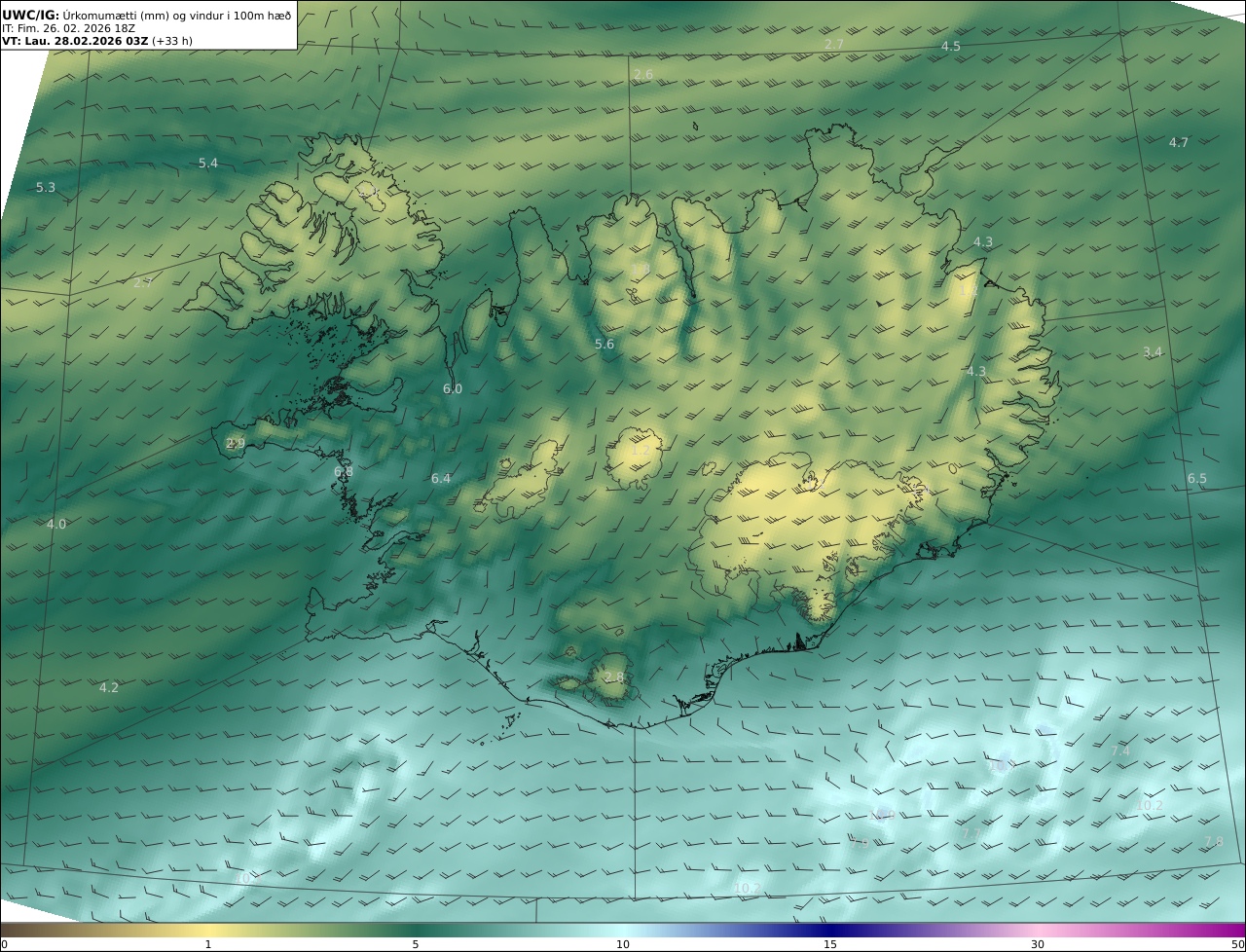Click the 6.8 precipitation value label
The image size is (1246, 952).
[x=344, y=472]
